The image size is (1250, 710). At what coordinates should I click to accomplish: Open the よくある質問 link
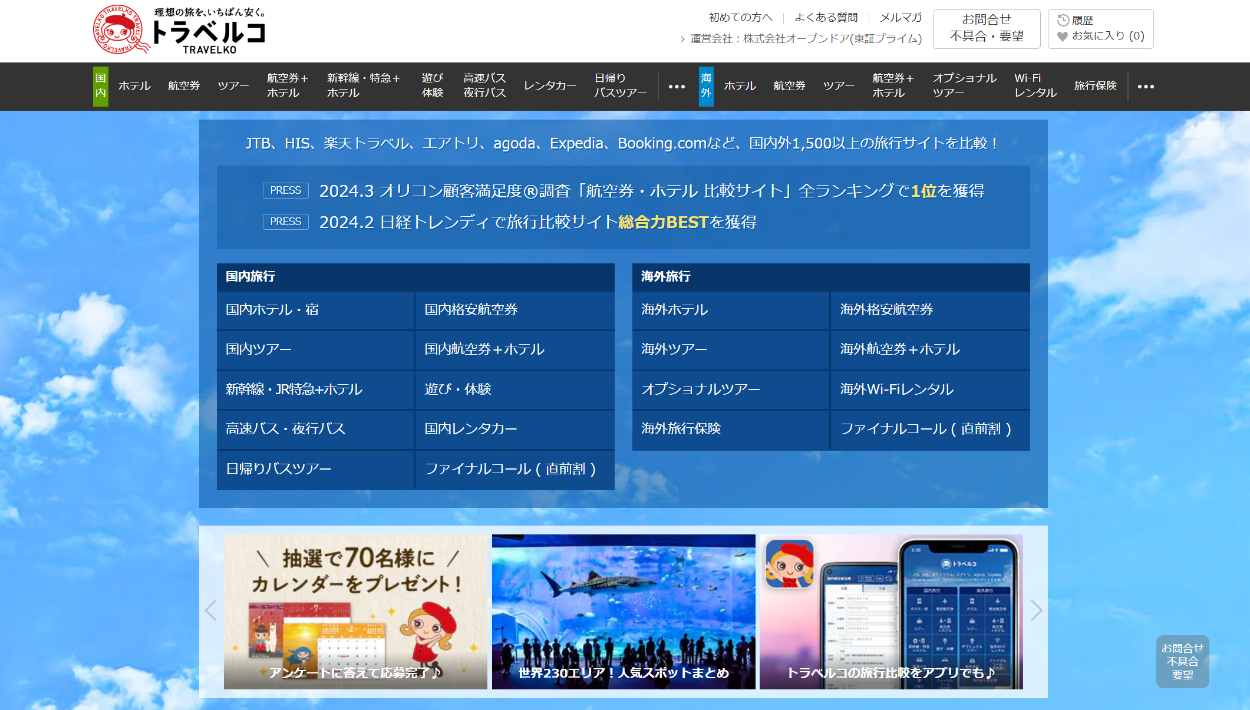click(x=826, y=17)
